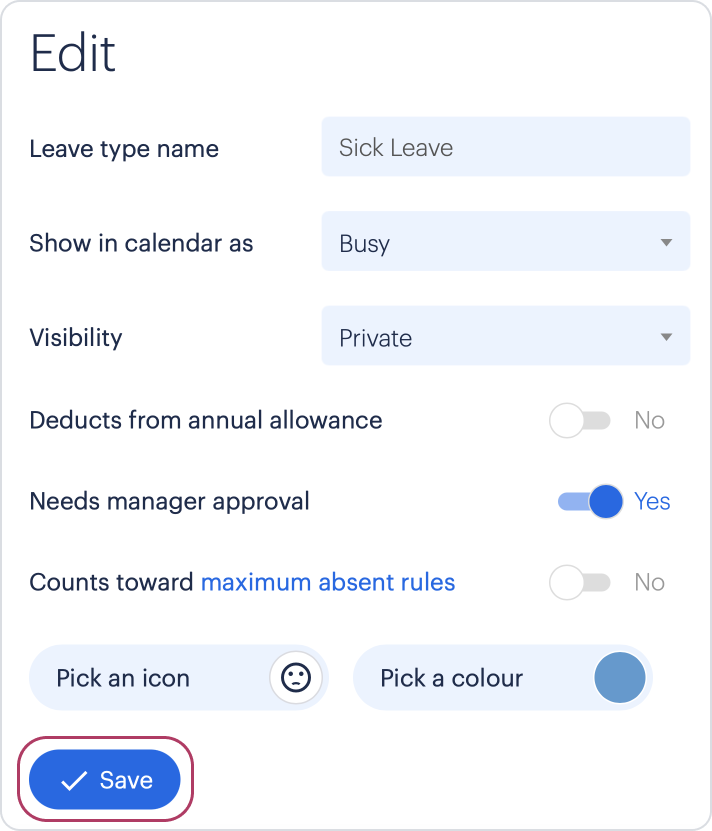Viewport: 712px width, 831px height.
Task: Click the sad face icon
Action: pyautogui.click(x=296, y=677)
